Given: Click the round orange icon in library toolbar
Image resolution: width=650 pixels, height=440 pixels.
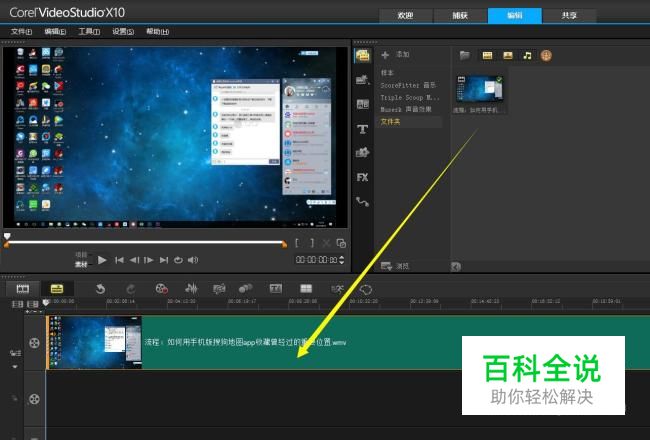Looking at the screenshot, I should tap(546, 55).
